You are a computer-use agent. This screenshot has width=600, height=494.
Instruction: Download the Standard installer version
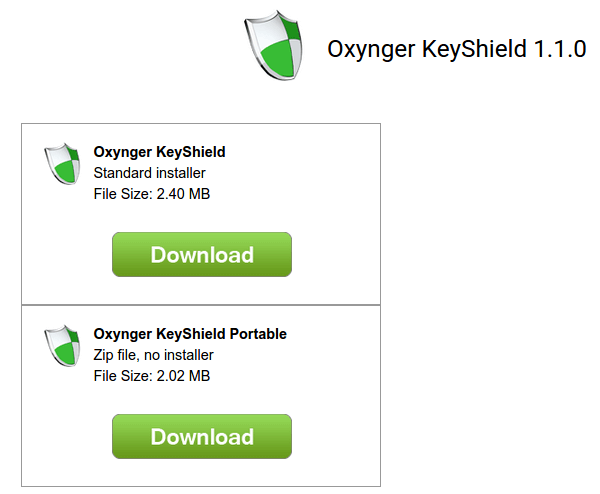click(x=201, y=255)
